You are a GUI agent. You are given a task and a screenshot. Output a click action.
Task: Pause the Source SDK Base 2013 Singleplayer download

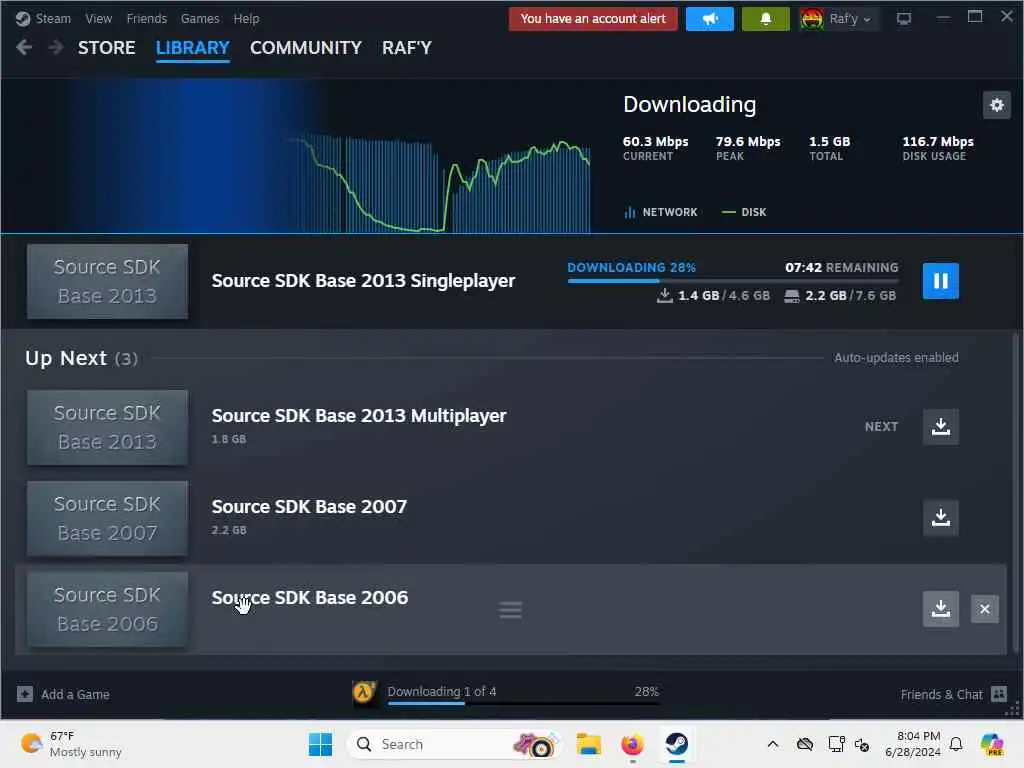940,281
